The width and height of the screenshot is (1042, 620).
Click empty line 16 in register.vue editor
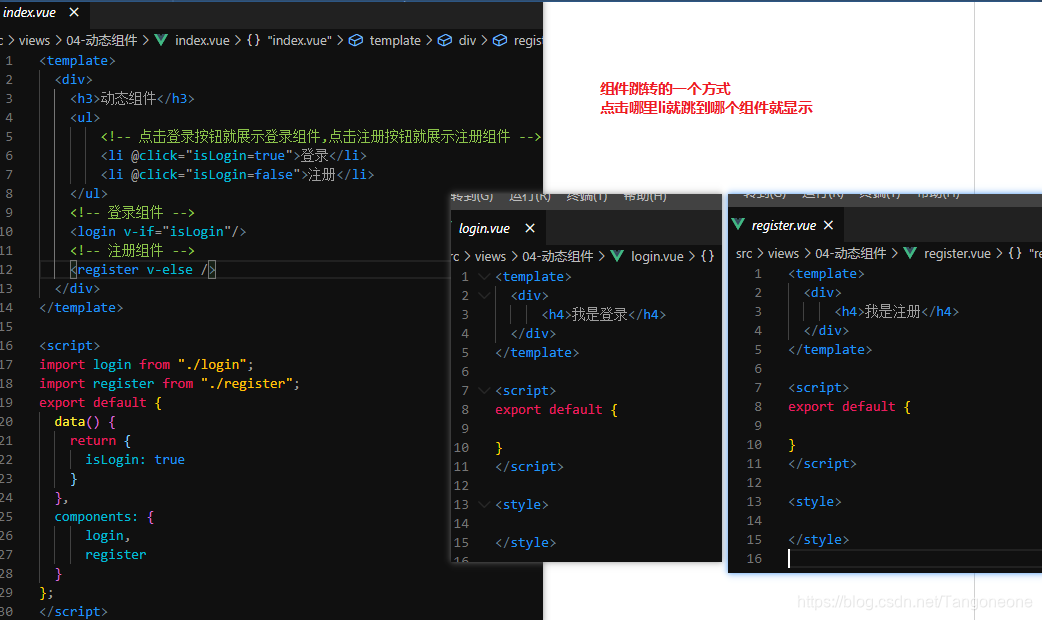914,559
